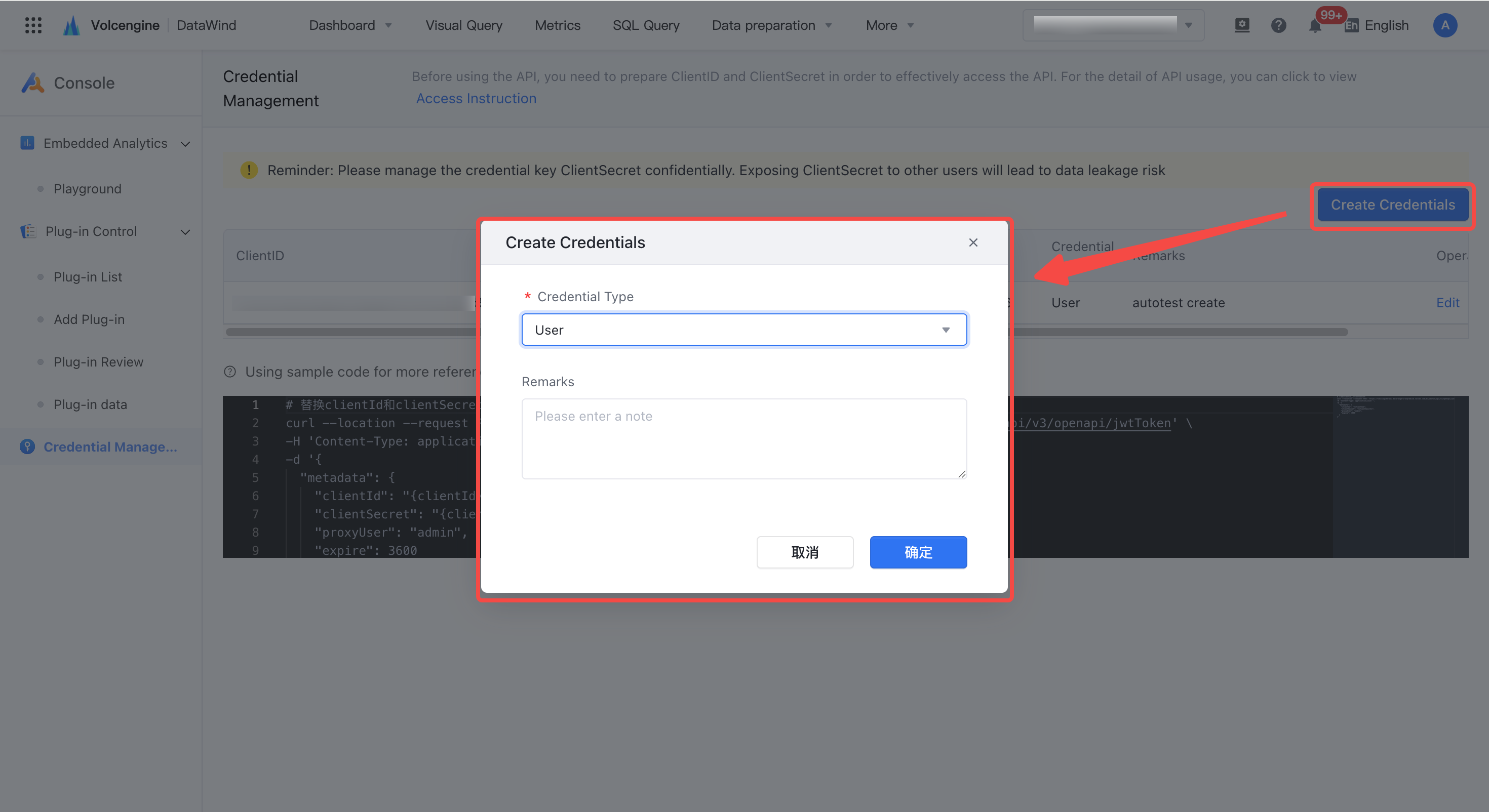Collapse the Embedded Analytics section chevron
Screen dimensions: 1489x812
pos(185,143)
